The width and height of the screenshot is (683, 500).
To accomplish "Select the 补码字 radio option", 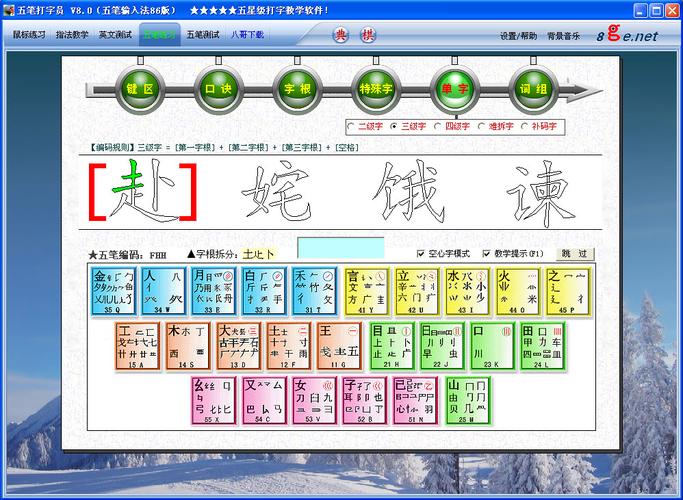I will coord(525,127).
